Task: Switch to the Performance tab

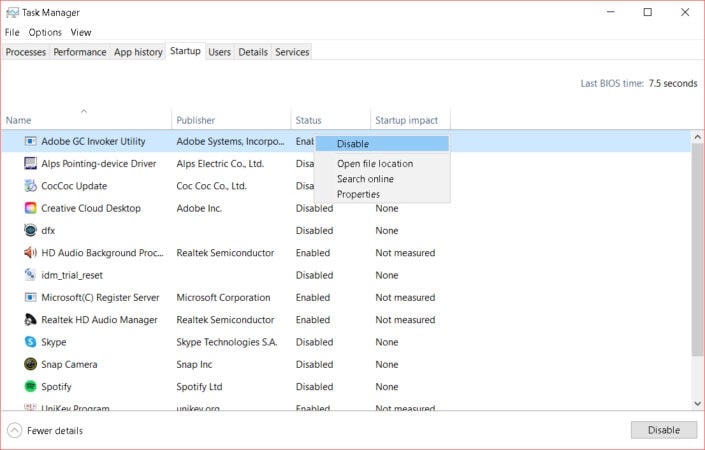Action: [80, 52]
